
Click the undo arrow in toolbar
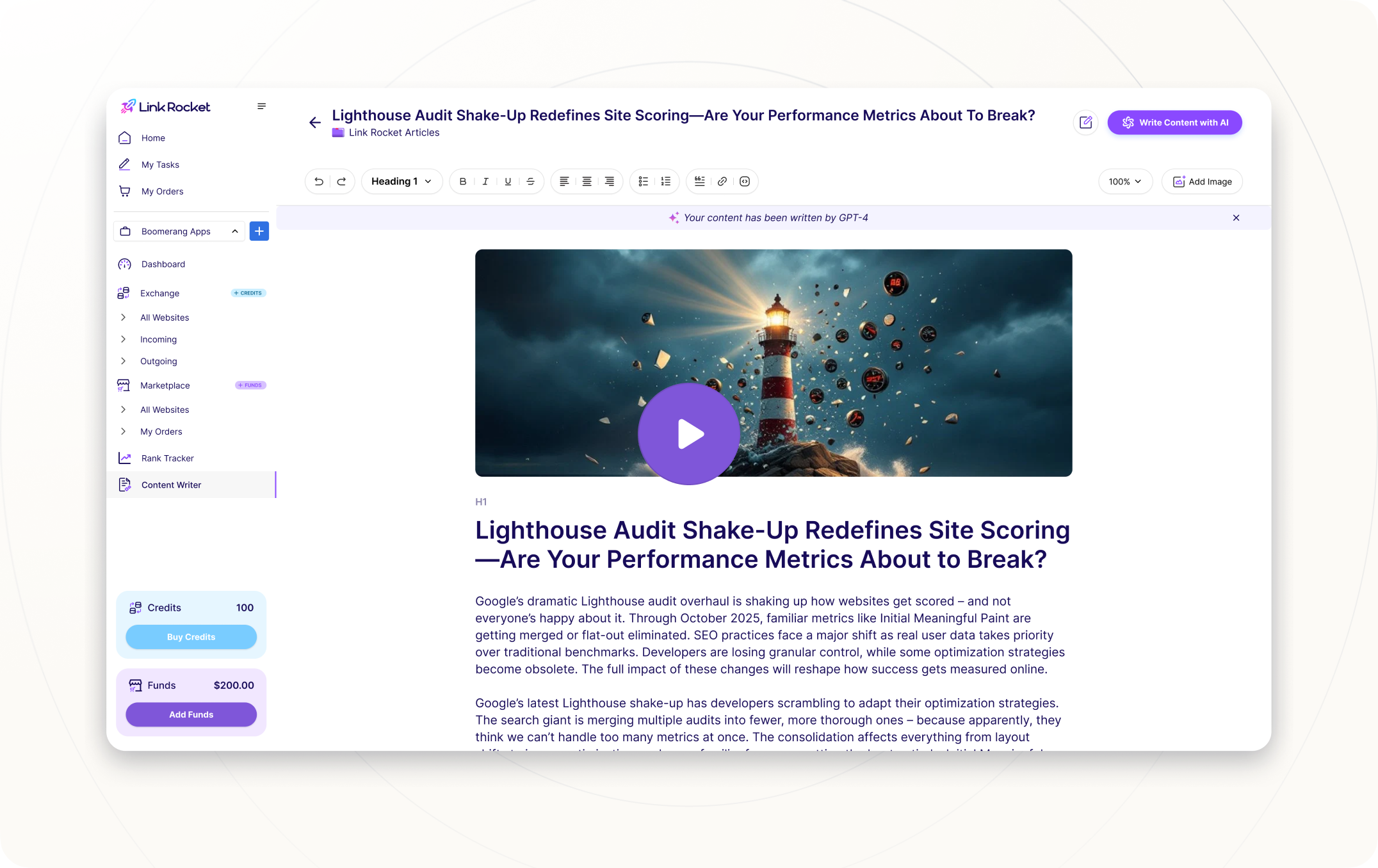click(319, 182)
